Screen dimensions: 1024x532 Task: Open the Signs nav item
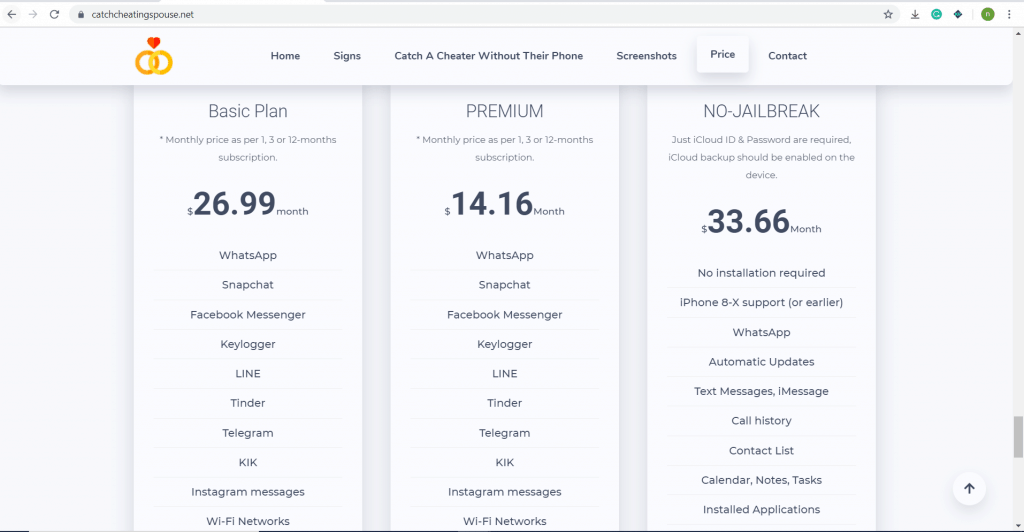pos(347,55)
